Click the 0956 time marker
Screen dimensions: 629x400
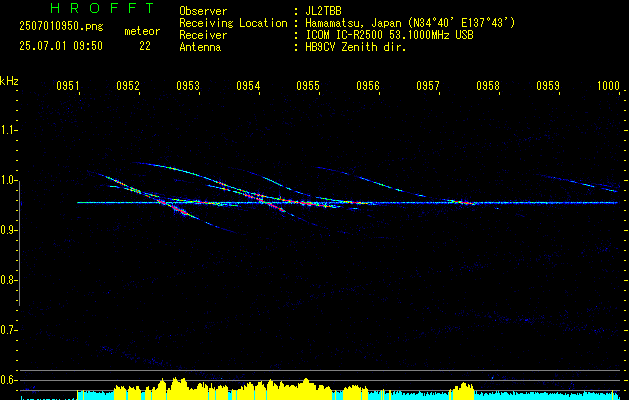368,86
